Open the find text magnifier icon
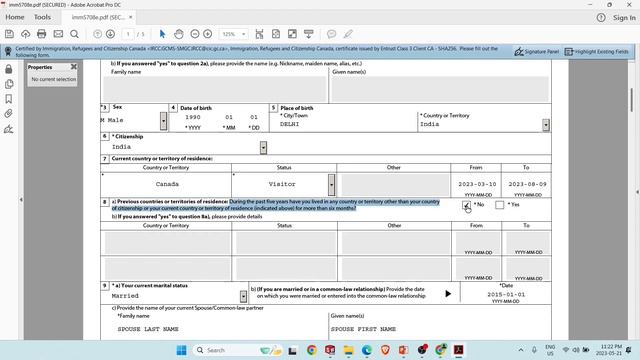Viewport: 640px width, 360px height. 74,34
